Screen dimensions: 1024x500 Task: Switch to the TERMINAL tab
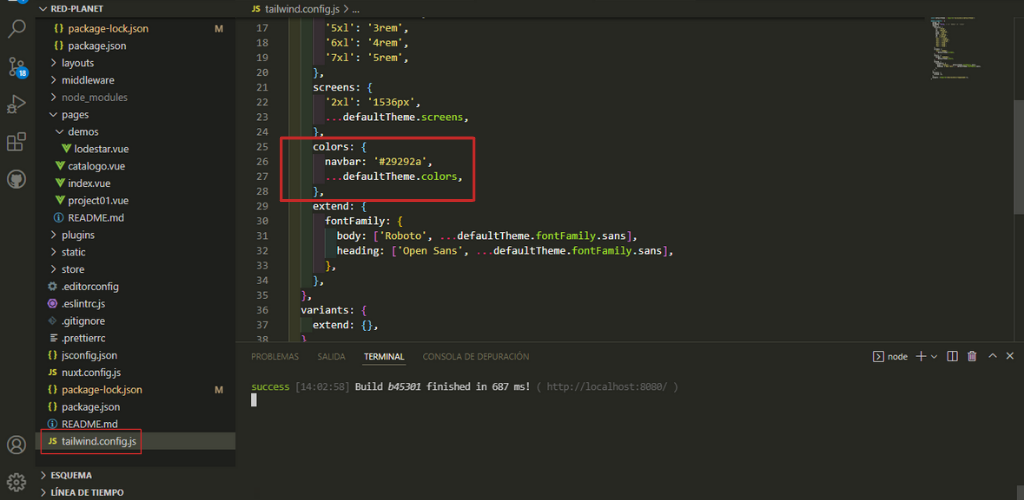(384, 356)
